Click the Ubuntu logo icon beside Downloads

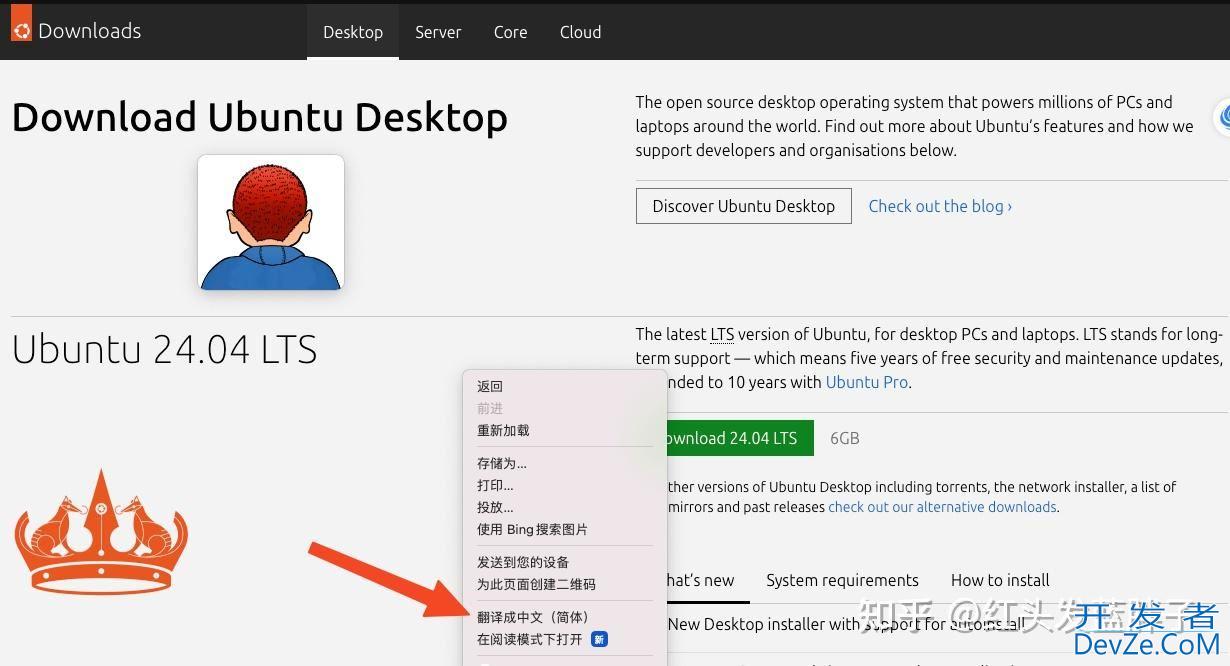pyautogui.click(x=21, y=24)
